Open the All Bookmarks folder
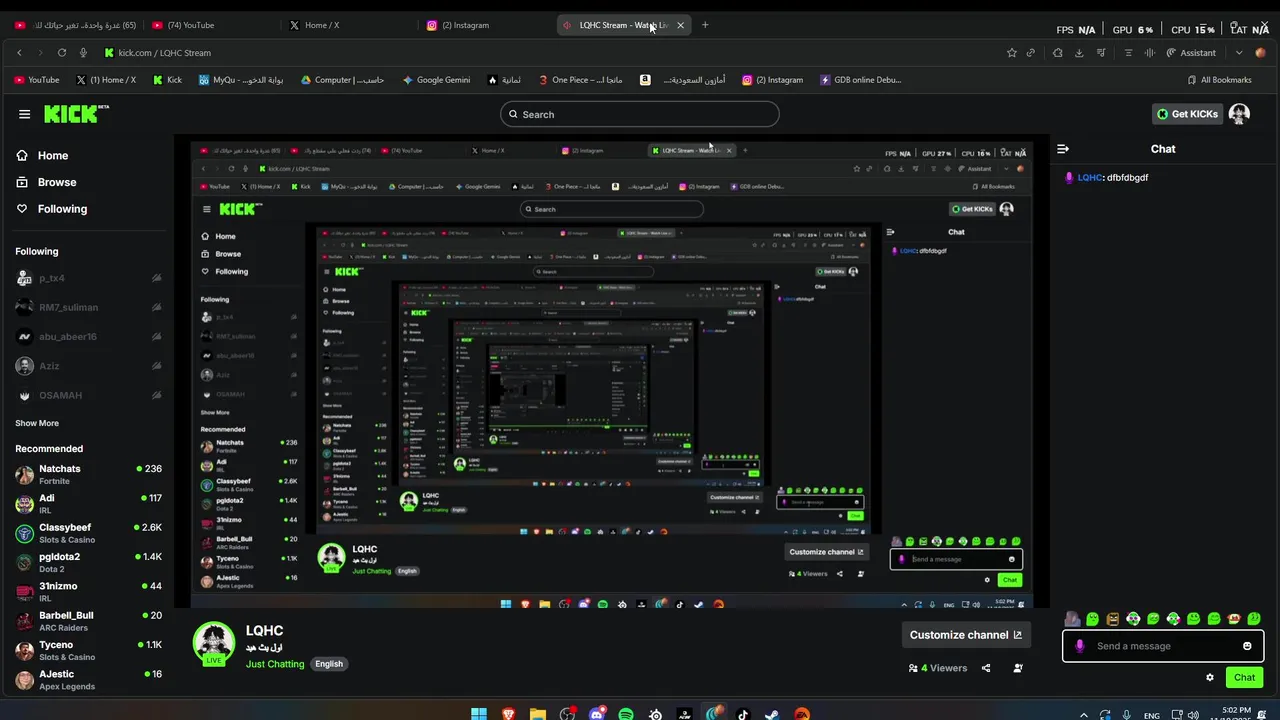 coord(1219,80)
